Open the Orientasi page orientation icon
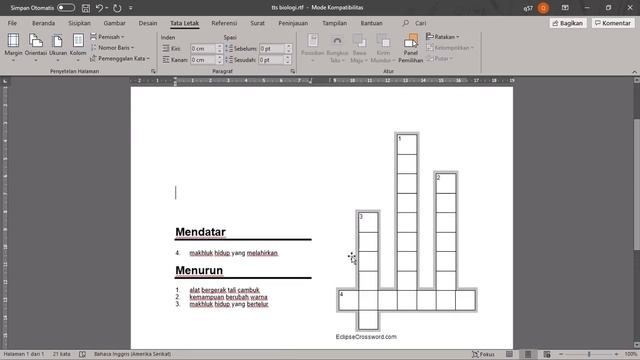This screenshot has width=640, height=360. [36, 47]
